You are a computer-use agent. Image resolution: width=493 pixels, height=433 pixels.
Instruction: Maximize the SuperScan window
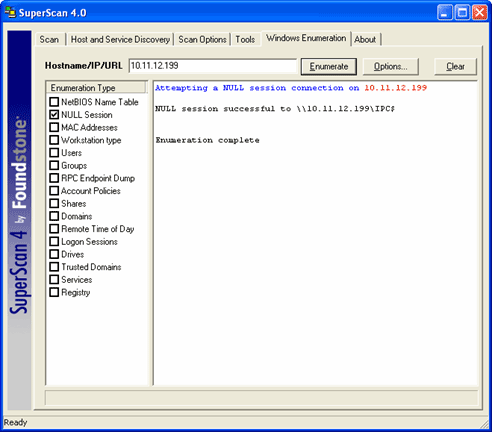coord(462,13)
